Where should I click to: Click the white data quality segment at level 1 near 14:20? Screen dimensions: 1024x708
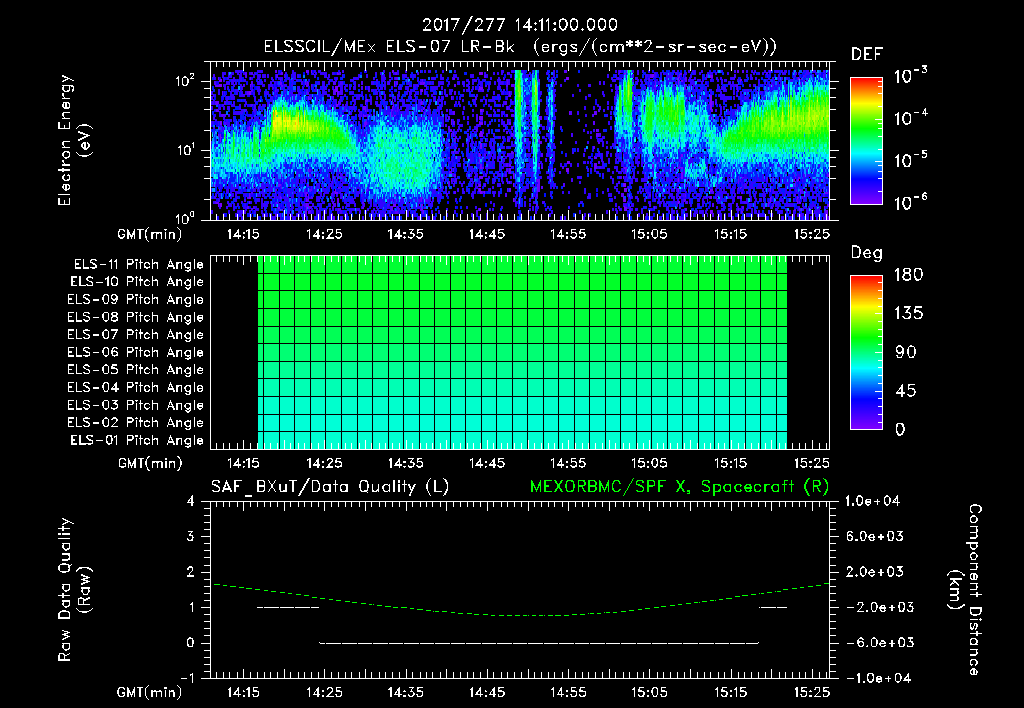tap(288, 607)
